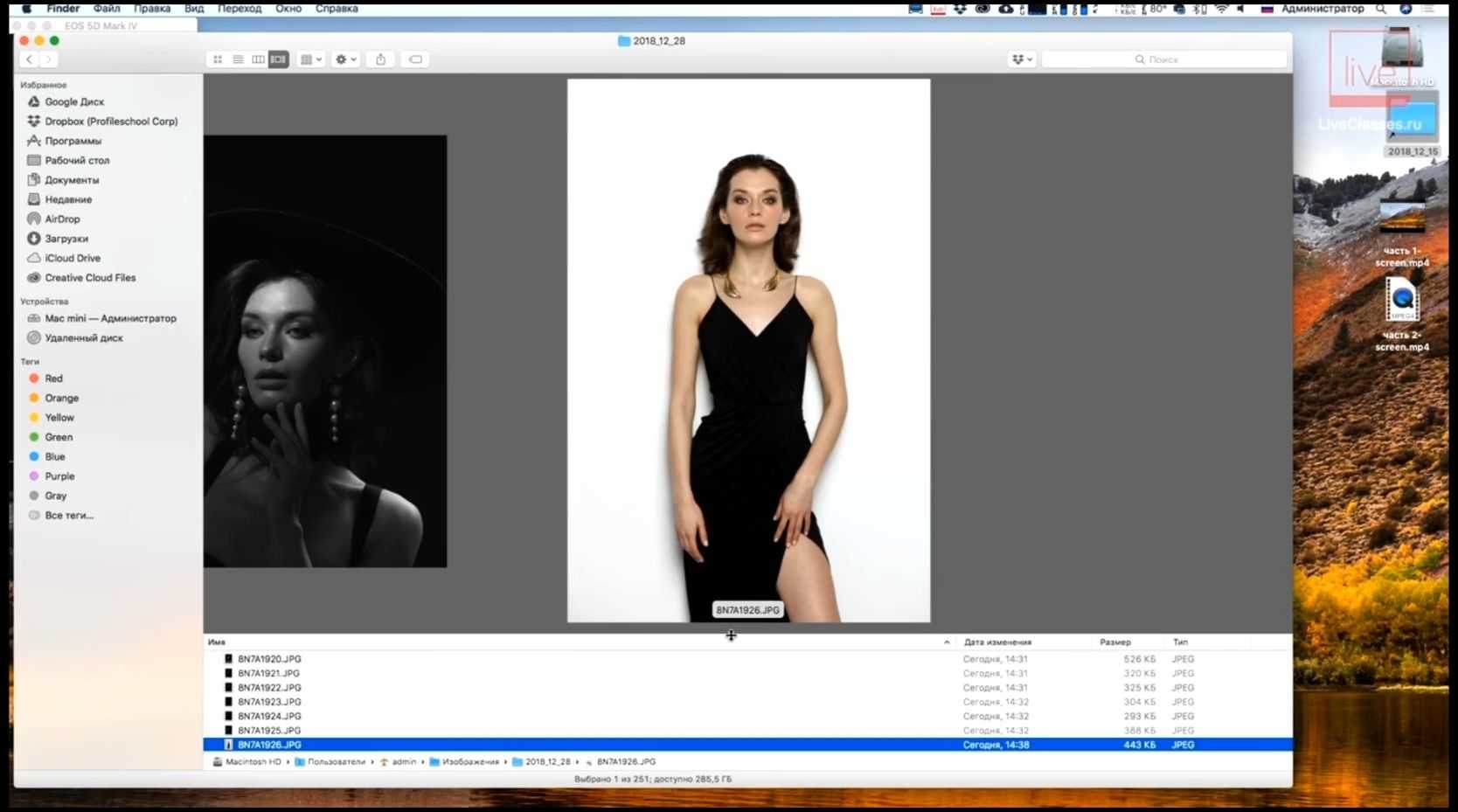Open the Переход menu

click(240, 9)
